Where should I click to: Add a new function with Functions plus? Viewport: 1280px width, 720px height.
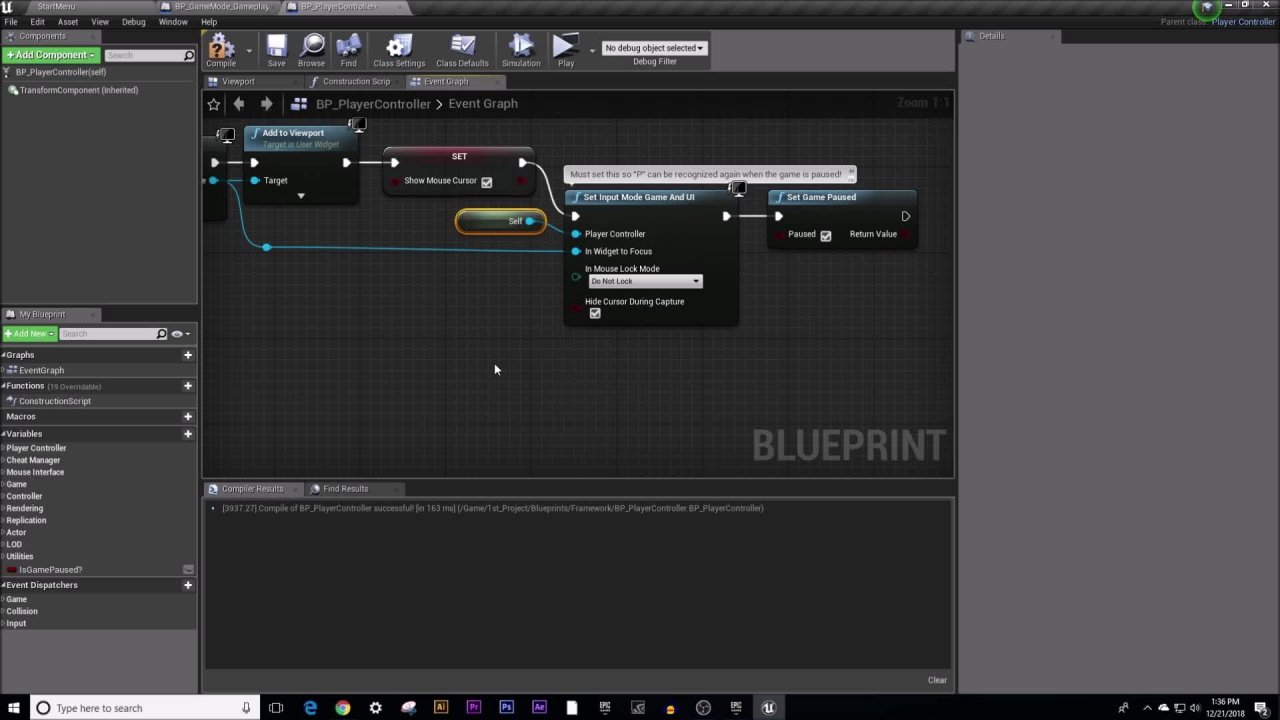pos(187,386)
